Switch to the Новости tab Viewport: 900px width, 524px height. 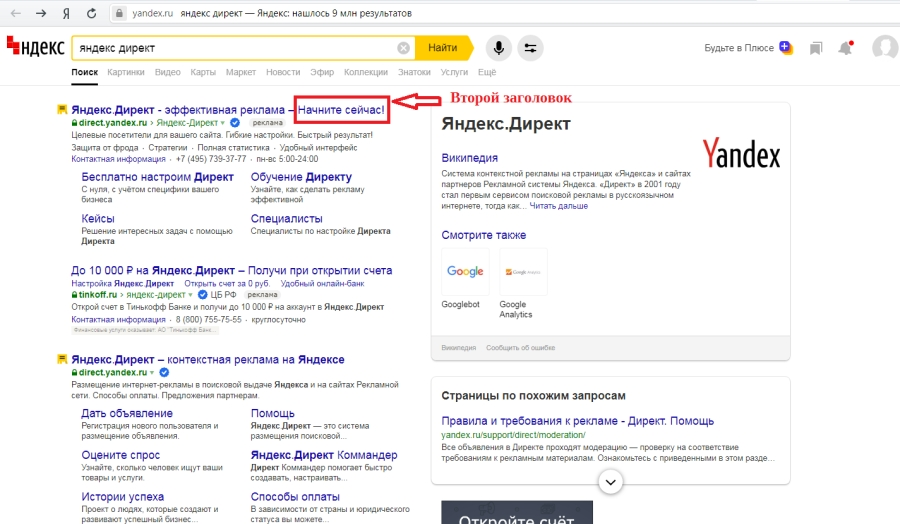click(x=283, y=72)
